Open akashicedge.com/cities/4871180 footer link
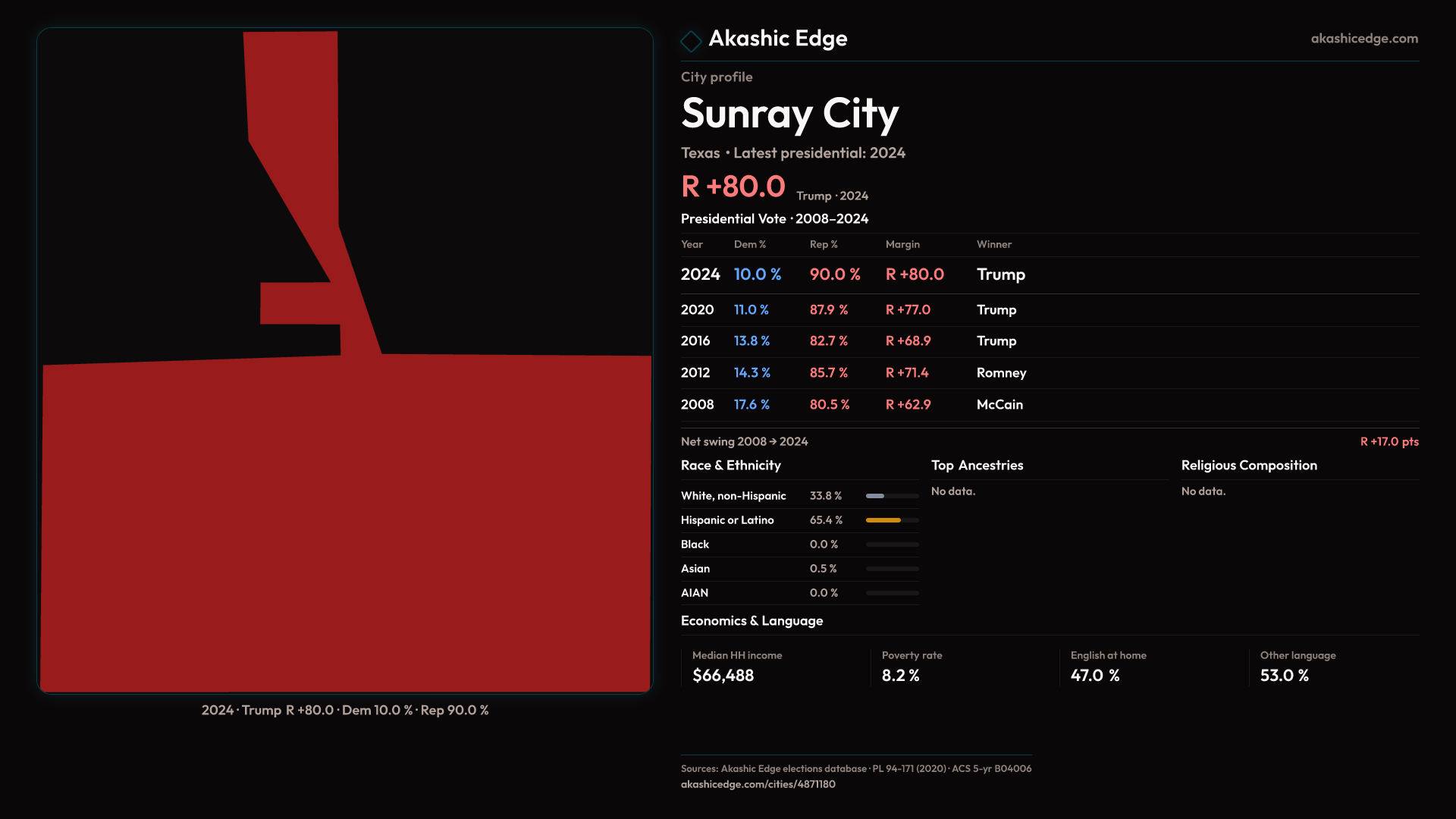The height and width of the screenshot is (819, 1456). coord(758,784)
